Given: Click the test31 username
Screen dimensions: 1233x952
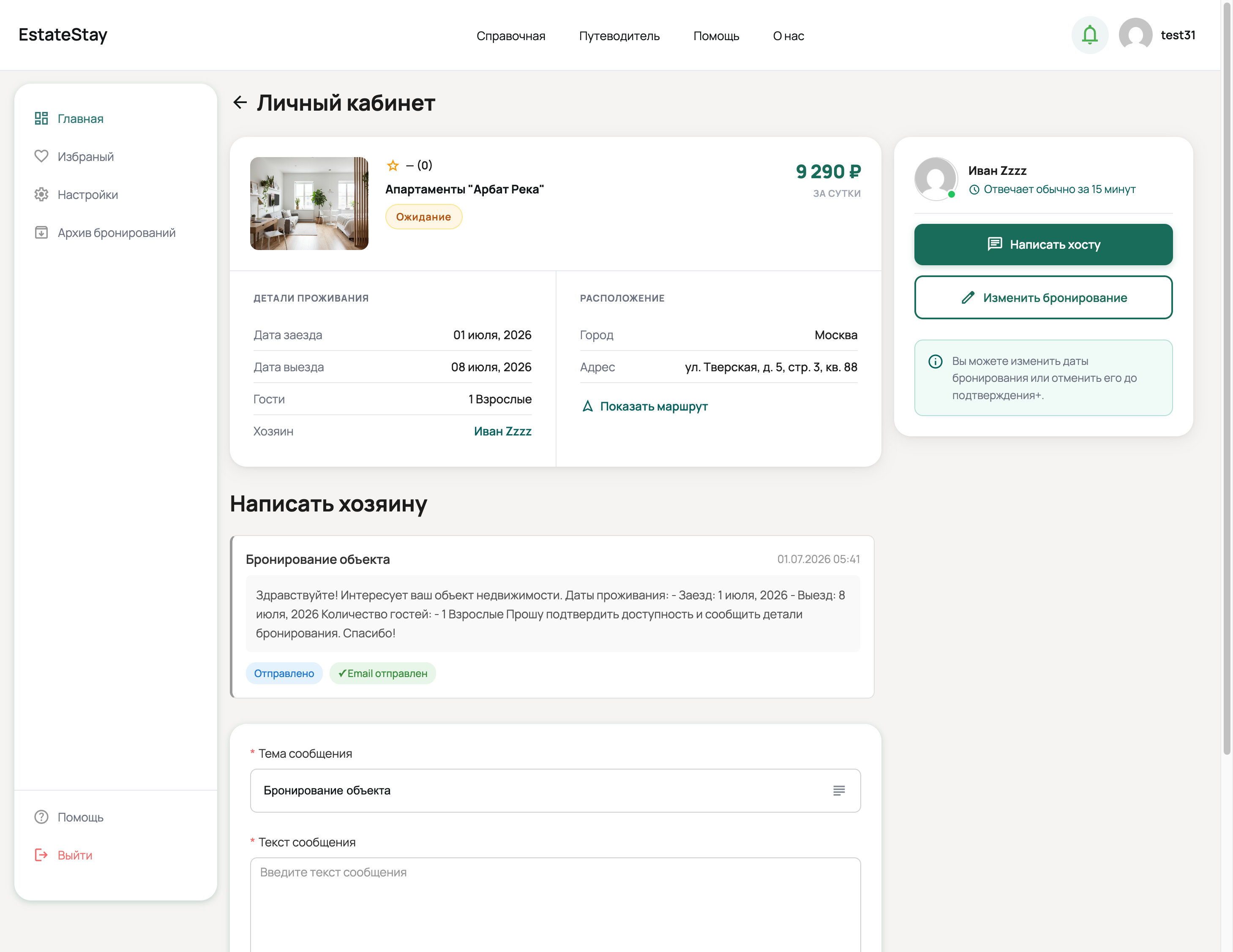Looking at the screenshot, I should (x=1178, y=35).
